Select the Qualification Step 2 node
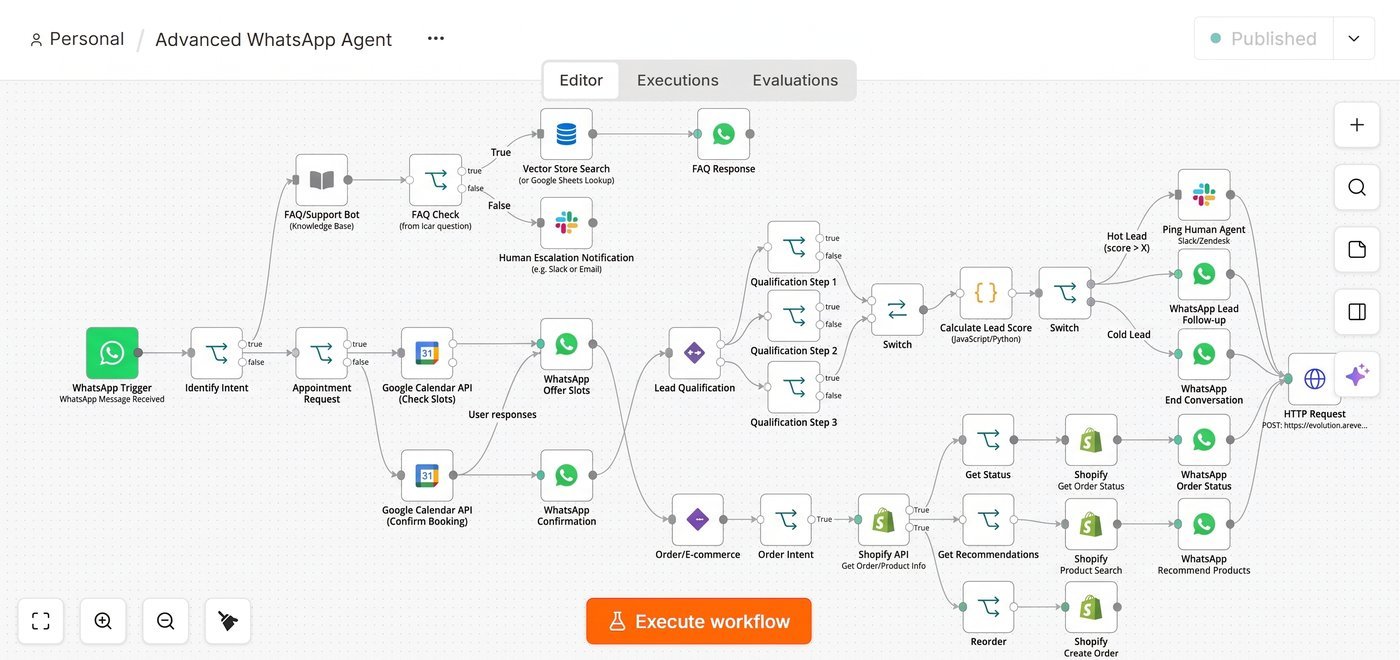The image size is (1400, 660). click(793, 316)
